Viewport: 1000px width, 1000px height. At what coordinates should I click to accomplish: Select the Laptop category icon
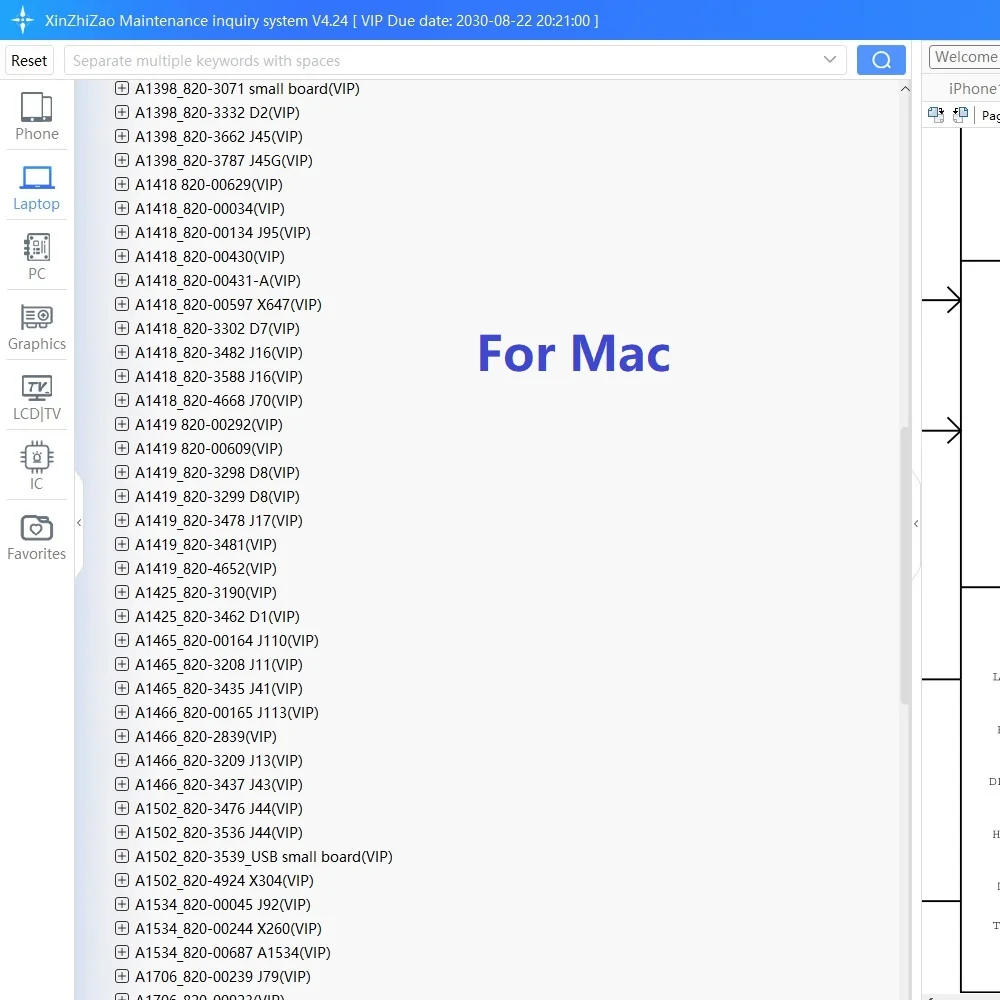36,178
